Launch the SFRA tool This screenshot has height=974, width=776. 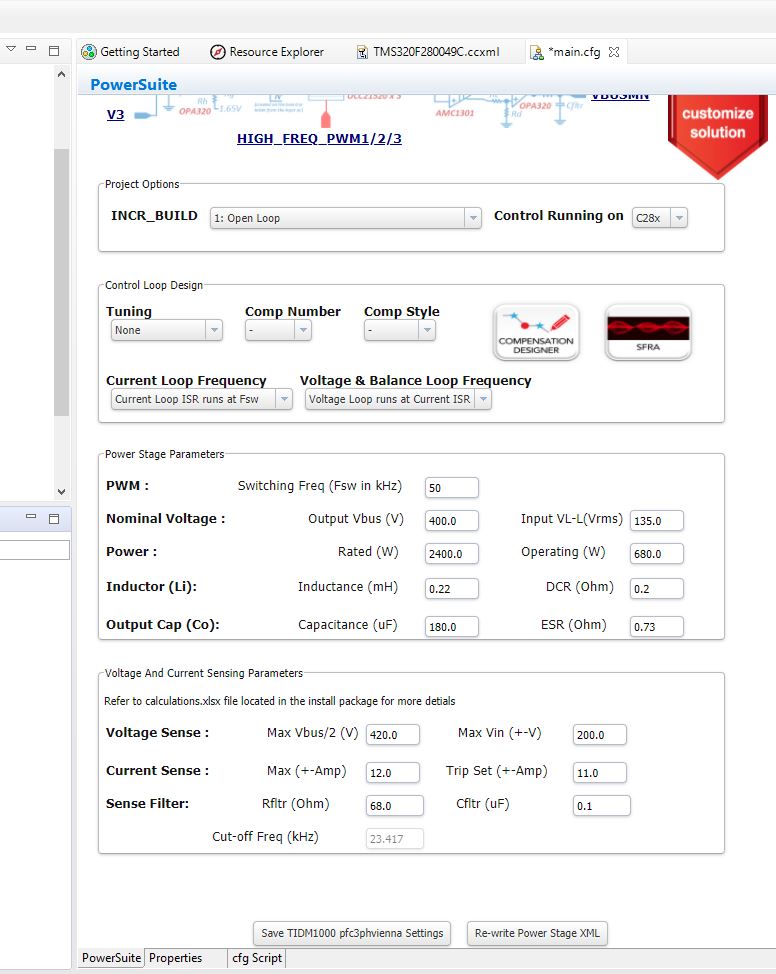648,332
